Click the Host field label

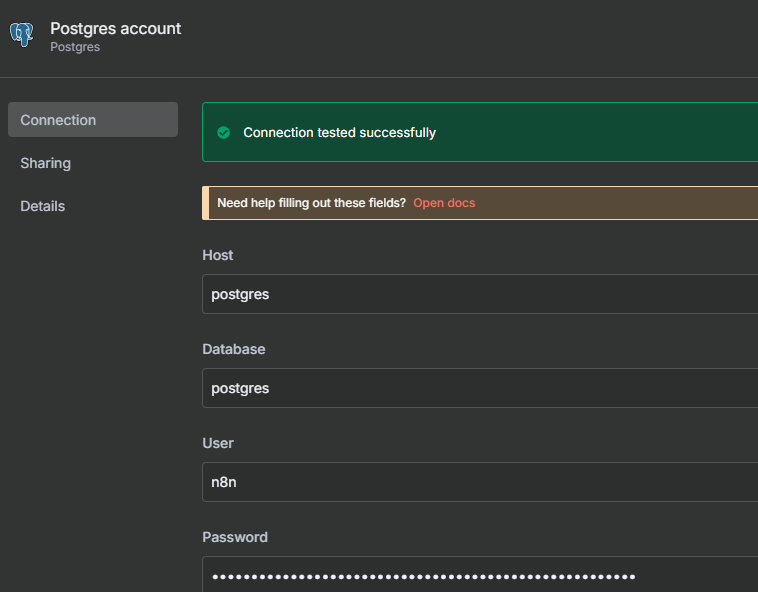click(218, 255)
